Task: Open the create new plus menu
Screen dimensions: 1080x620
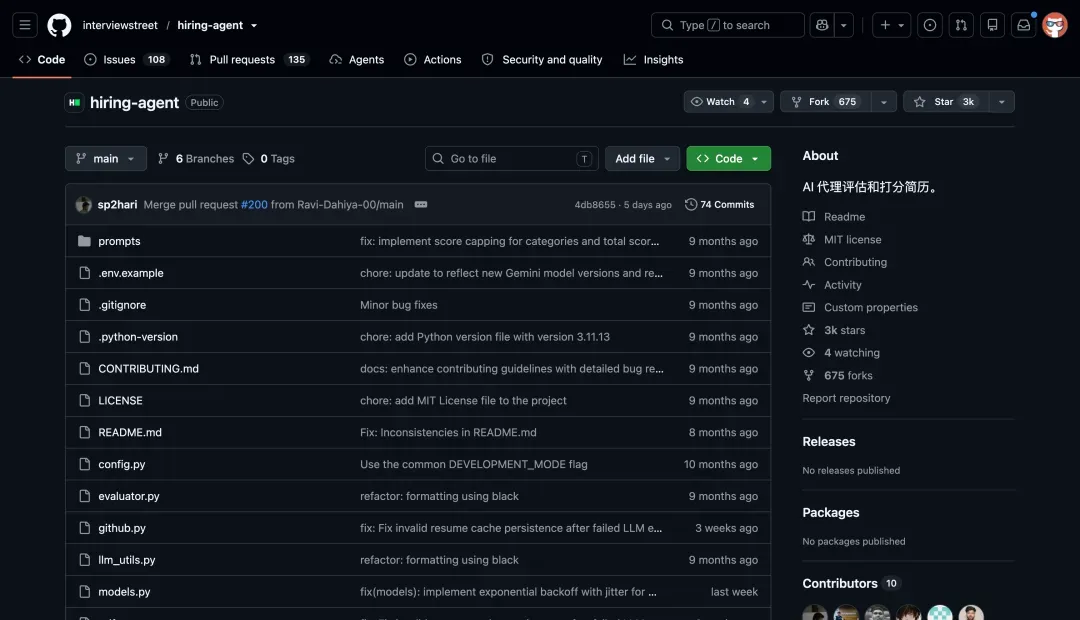Action: coord(891,25)
